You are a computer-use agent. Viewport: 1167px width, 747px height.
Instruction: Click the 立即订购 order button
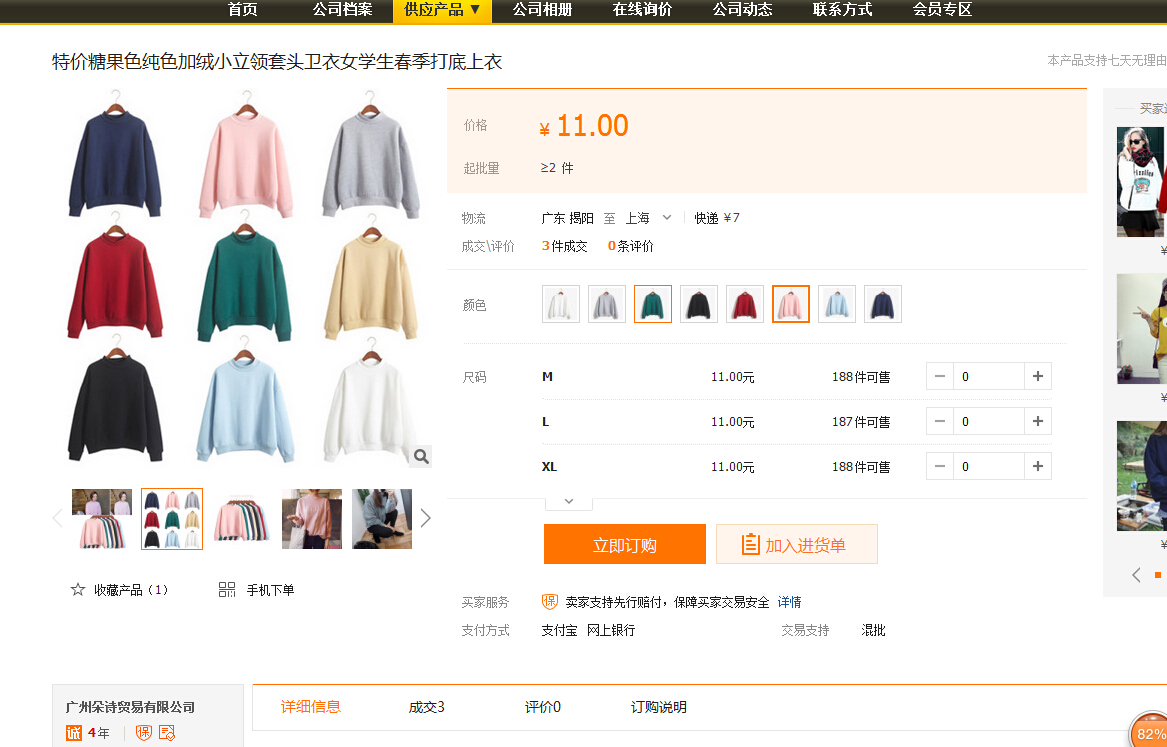(x=625, y=545)
